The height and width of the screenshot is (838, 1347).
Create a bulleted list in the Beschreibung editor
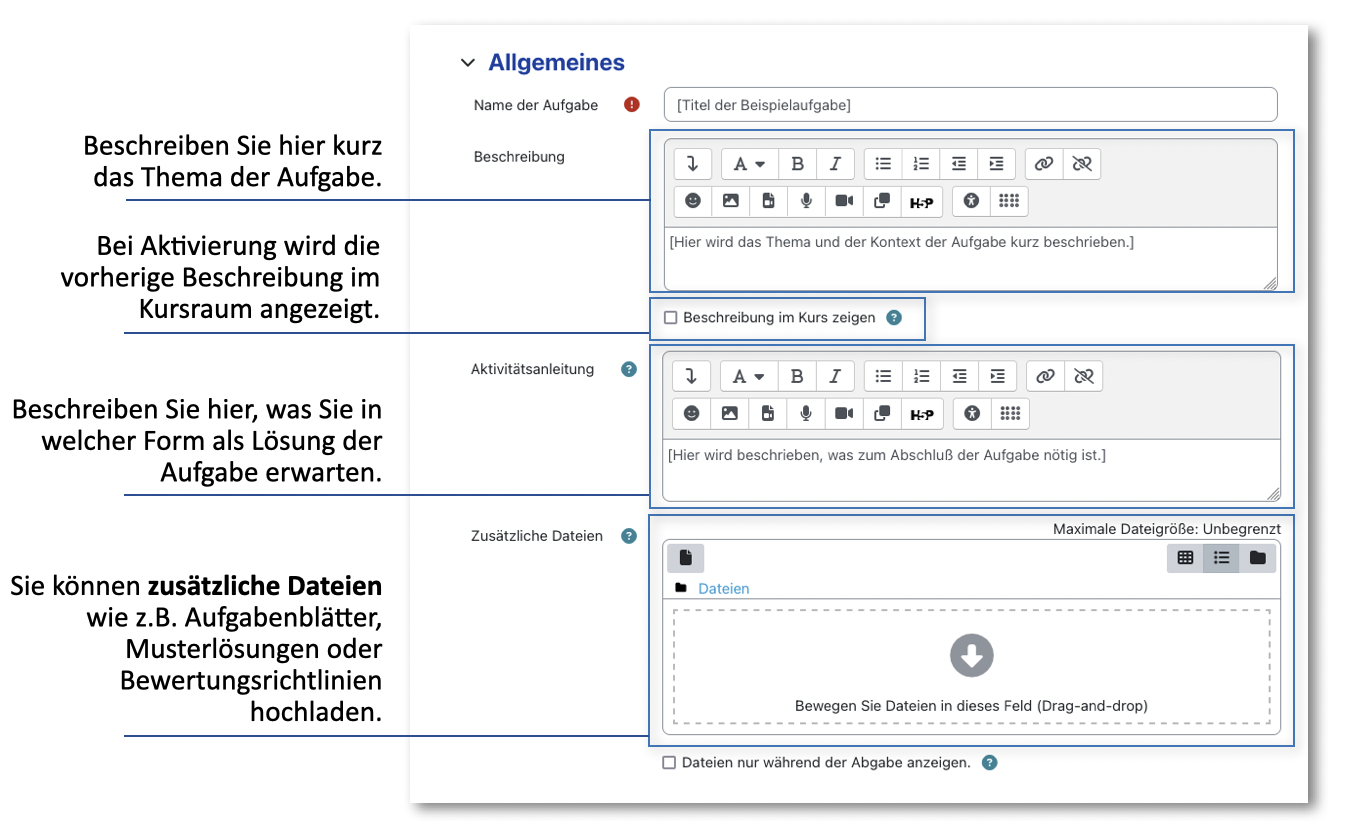click(x=883, y=164)
